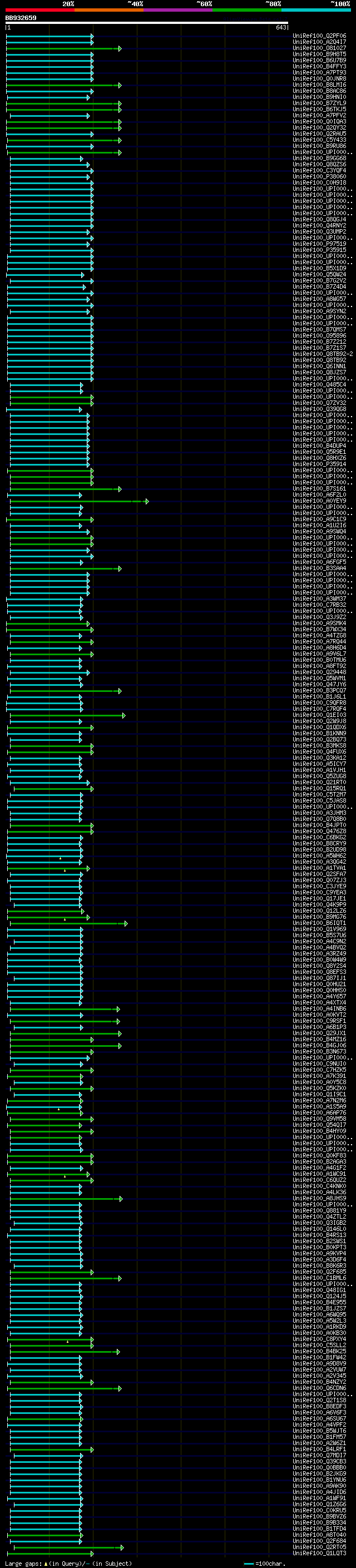Select the UniRef100_B7ZYL9 label
Viewport: 356px width, 1568px height.
click(319, 103)
